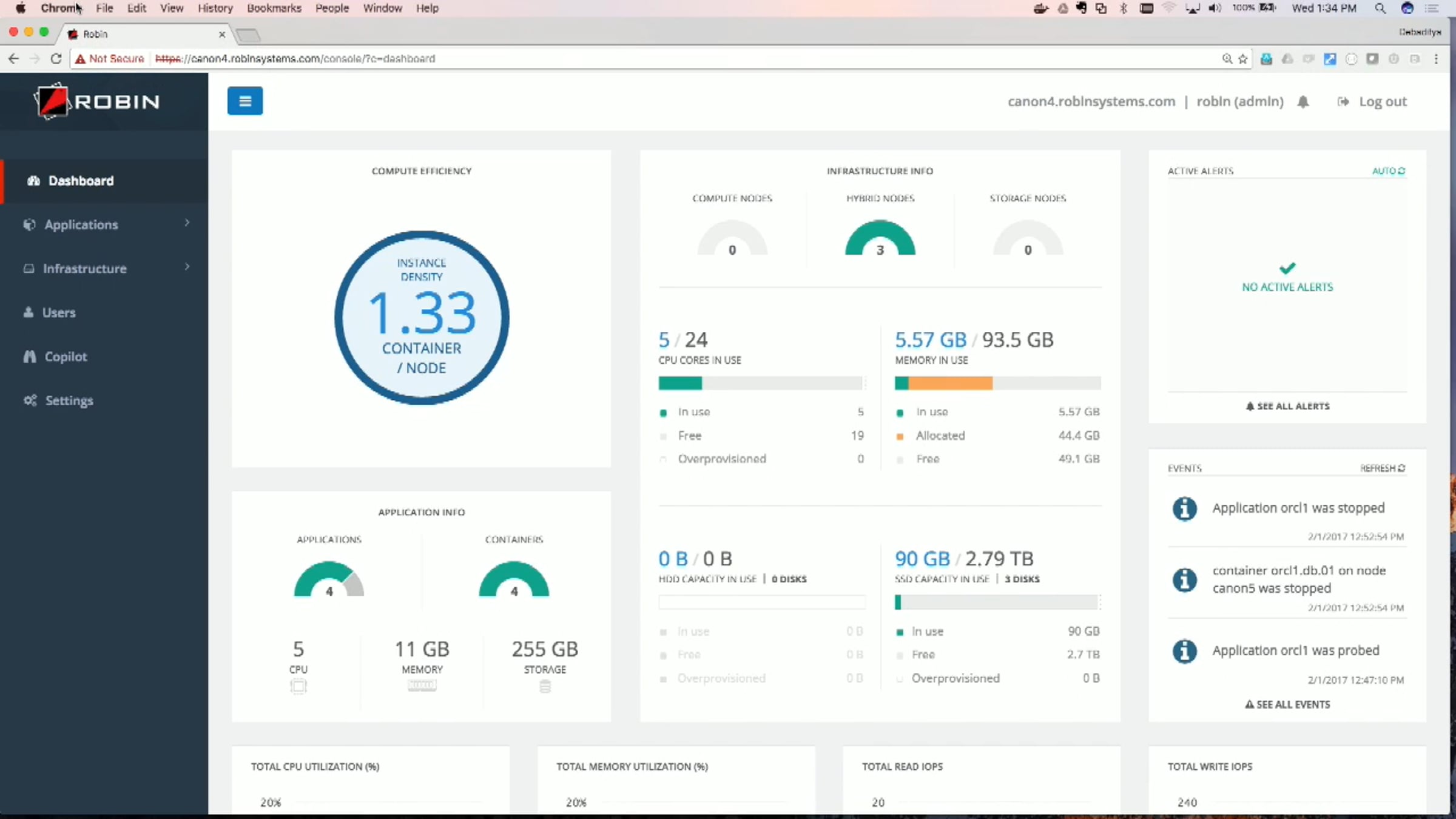This screenshot has height=819, width=1456.
Task: Click the memory in use progress bar
Action: [997, 383]
